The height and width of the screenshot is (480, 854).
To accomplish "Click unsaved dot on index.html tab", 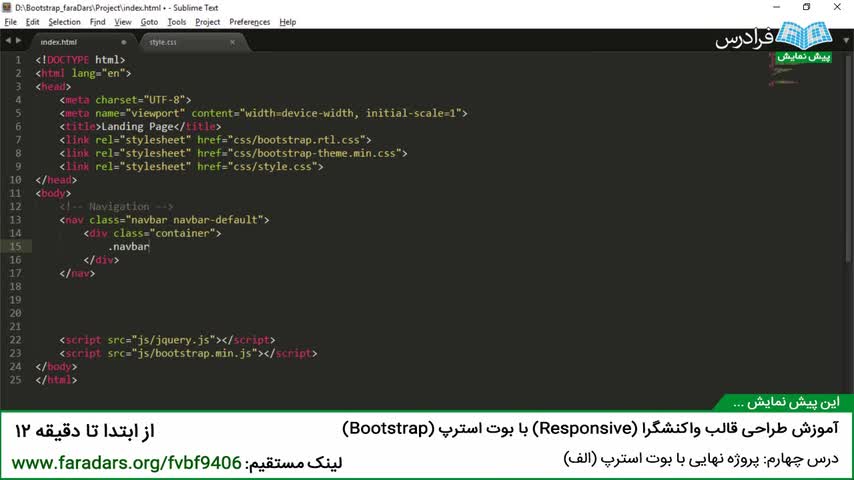I will point(124,42).
